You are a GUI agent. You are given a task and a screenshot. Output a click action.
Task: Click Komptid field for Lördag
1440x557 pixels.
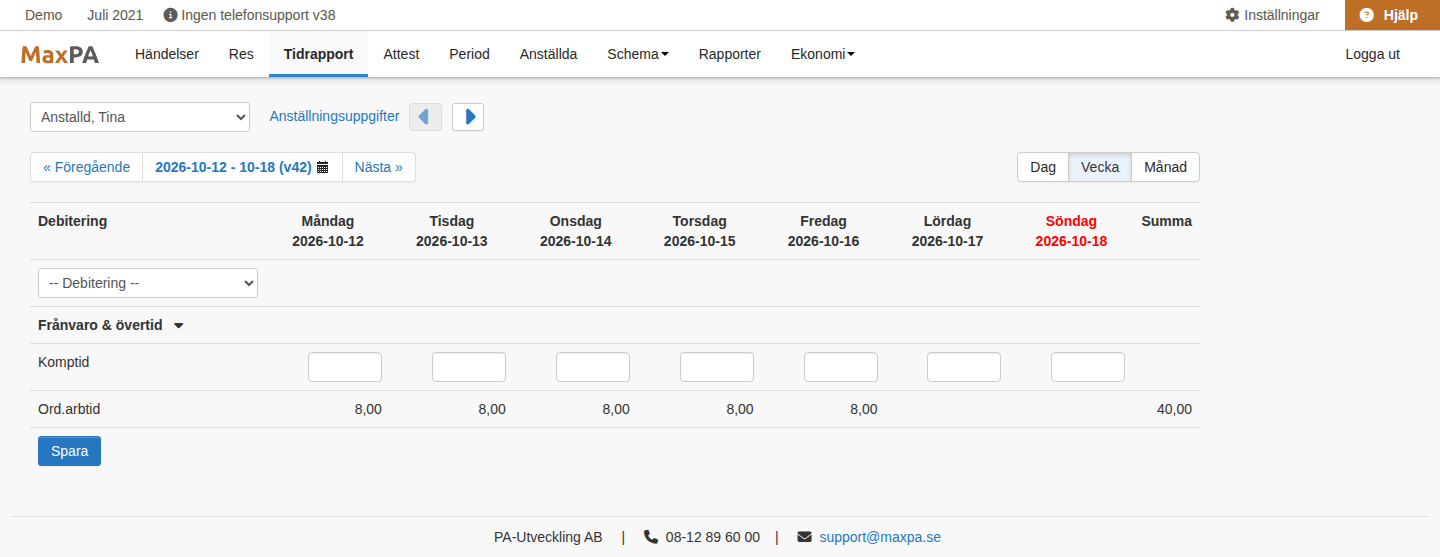964,367
